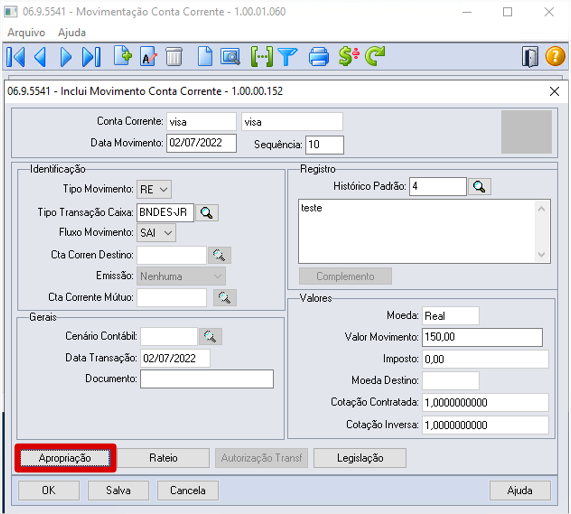This screenshot has width=571, height=514.
Task: Click the Rateio button
Action: tap(163, 458)
